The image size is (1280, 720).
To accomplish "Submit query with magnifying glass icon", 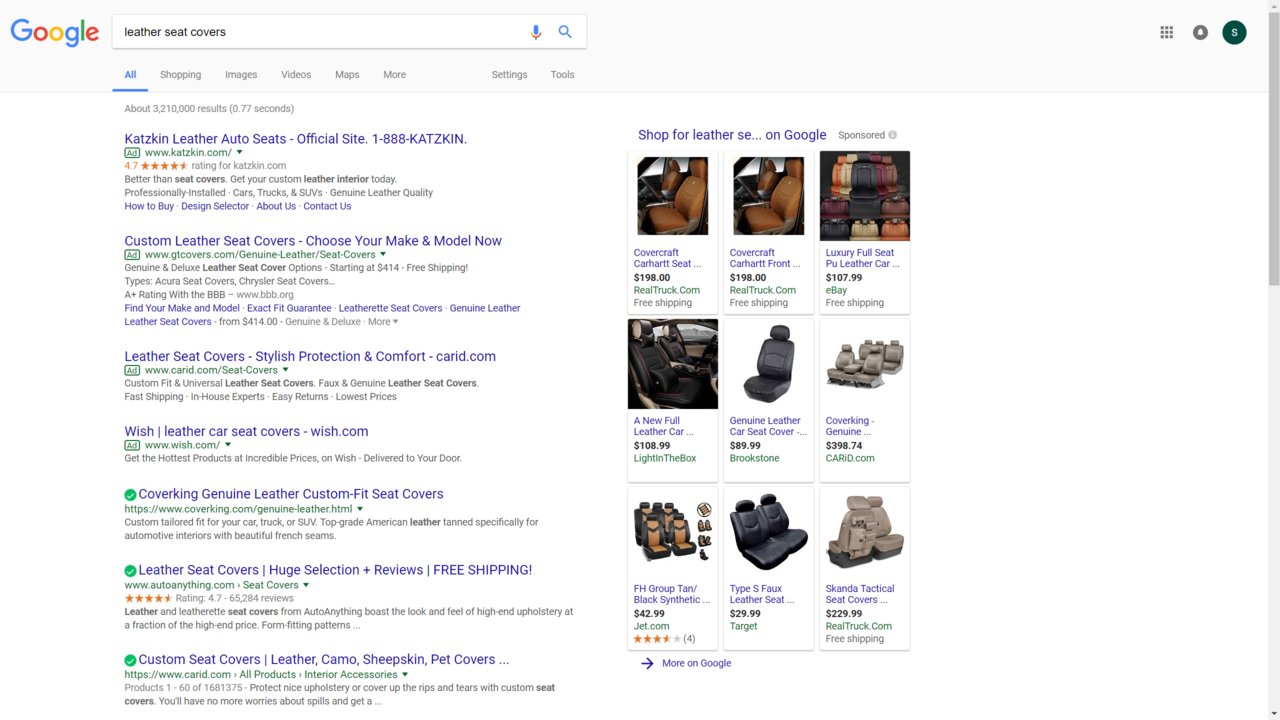I will [x=565, y=32].
